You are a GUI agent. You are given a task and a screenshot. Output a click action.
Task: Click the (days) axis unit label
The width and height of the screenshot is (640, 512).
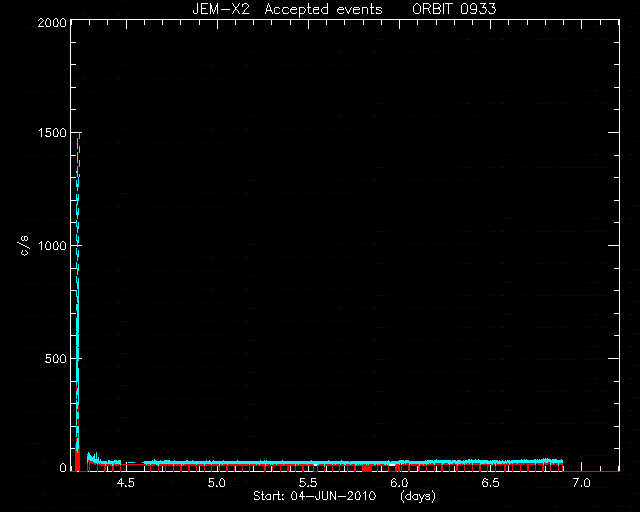tap(418, 496)
